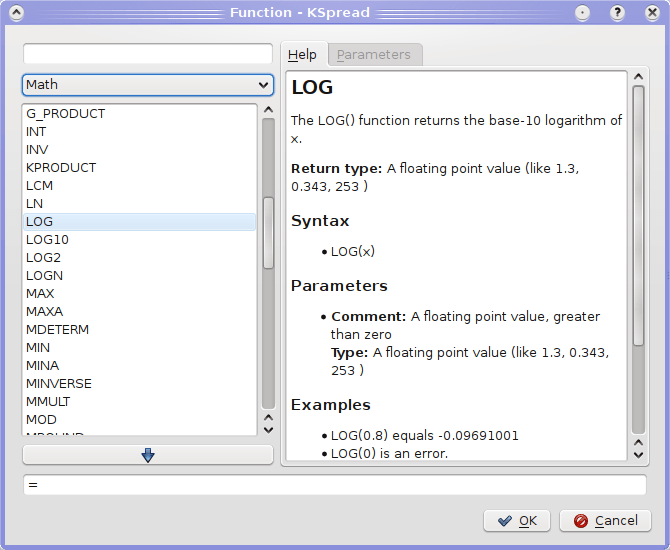Select INV in the function list
Viewport: 670px width, 550px height.
pyautogui.click(x=139, y=150)
